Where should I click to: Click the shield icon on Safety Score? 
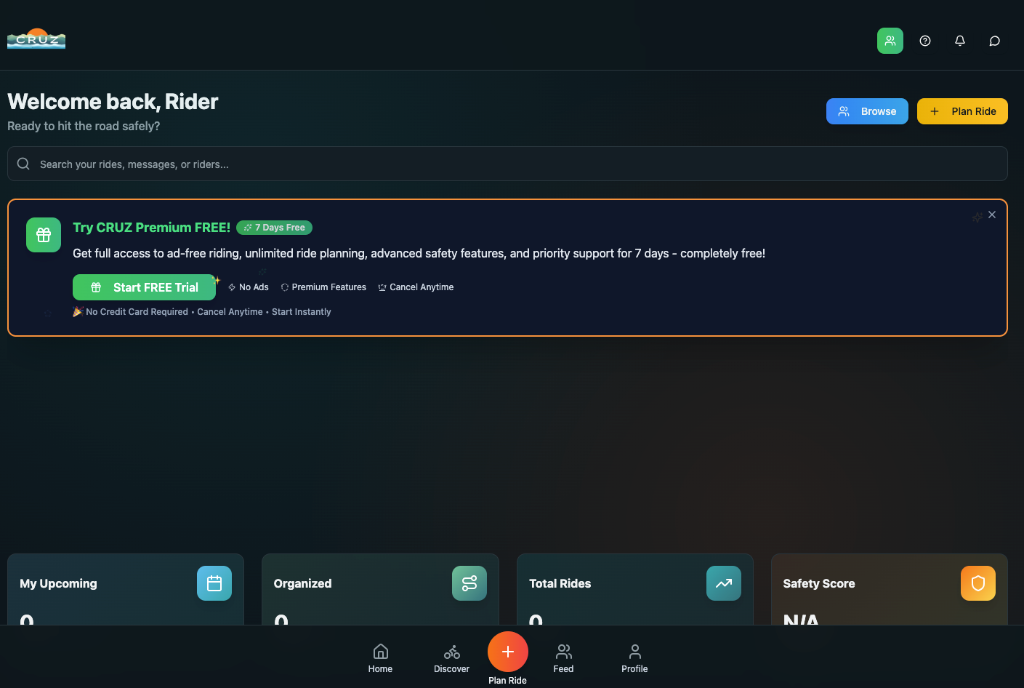coord(978,584)
